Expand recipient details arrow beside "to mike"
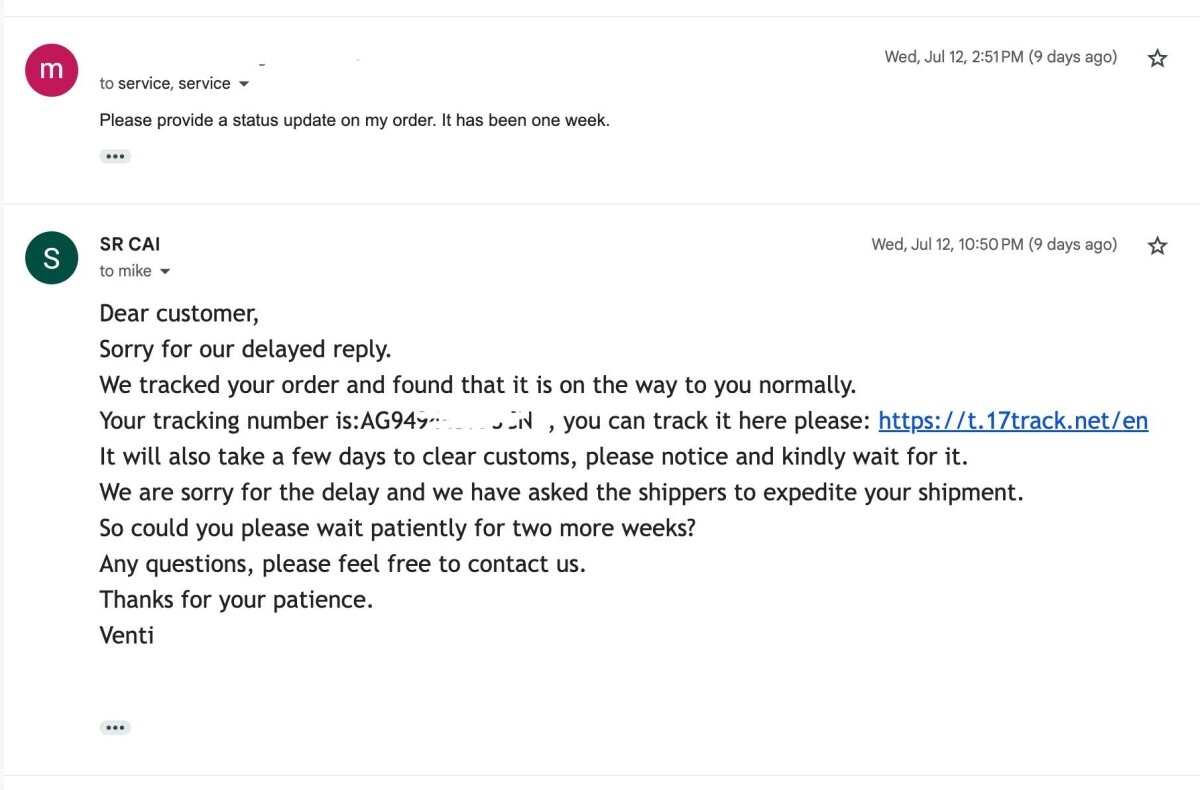 (x=165, y=272)
